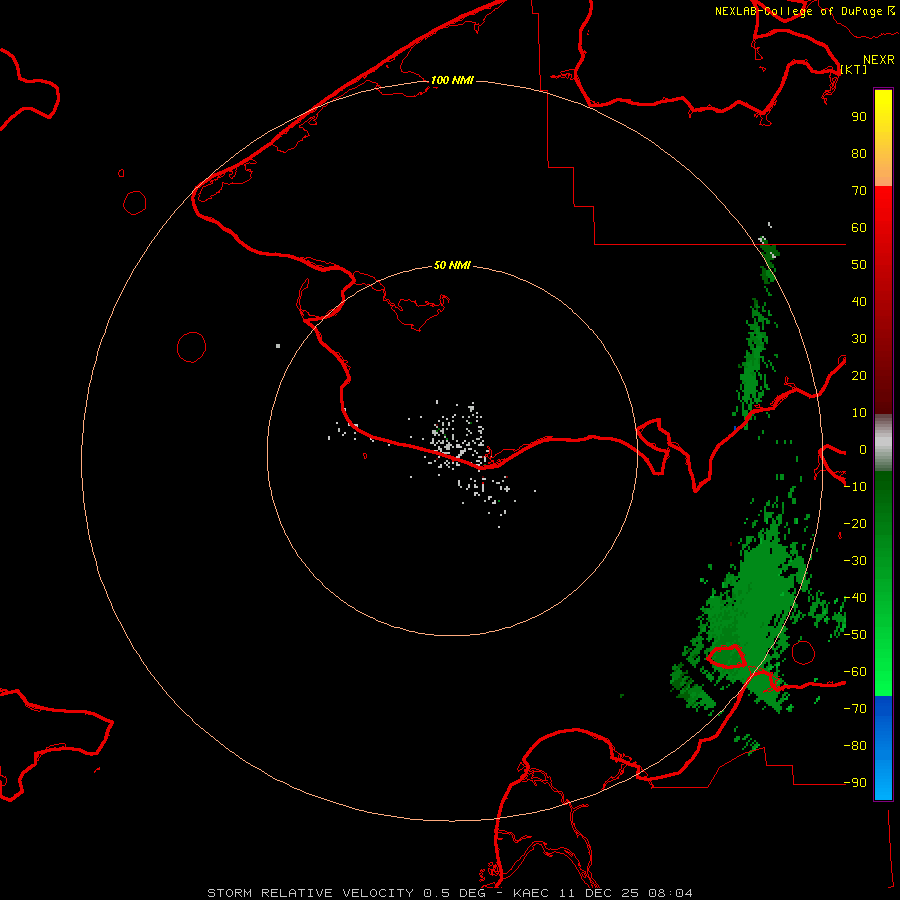Click the NEXLAB-College of DuPage watermark text

[x=804, y=11]
